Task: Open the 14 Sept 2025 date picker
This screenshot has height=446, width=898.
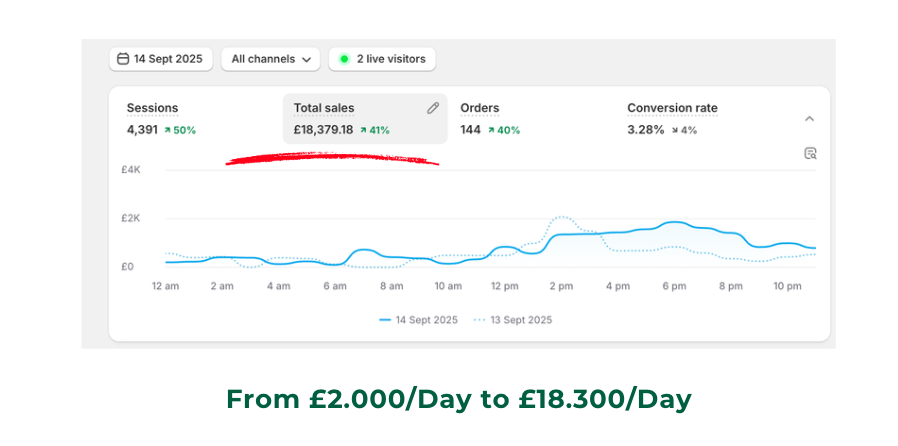Action: click(160, 59)
